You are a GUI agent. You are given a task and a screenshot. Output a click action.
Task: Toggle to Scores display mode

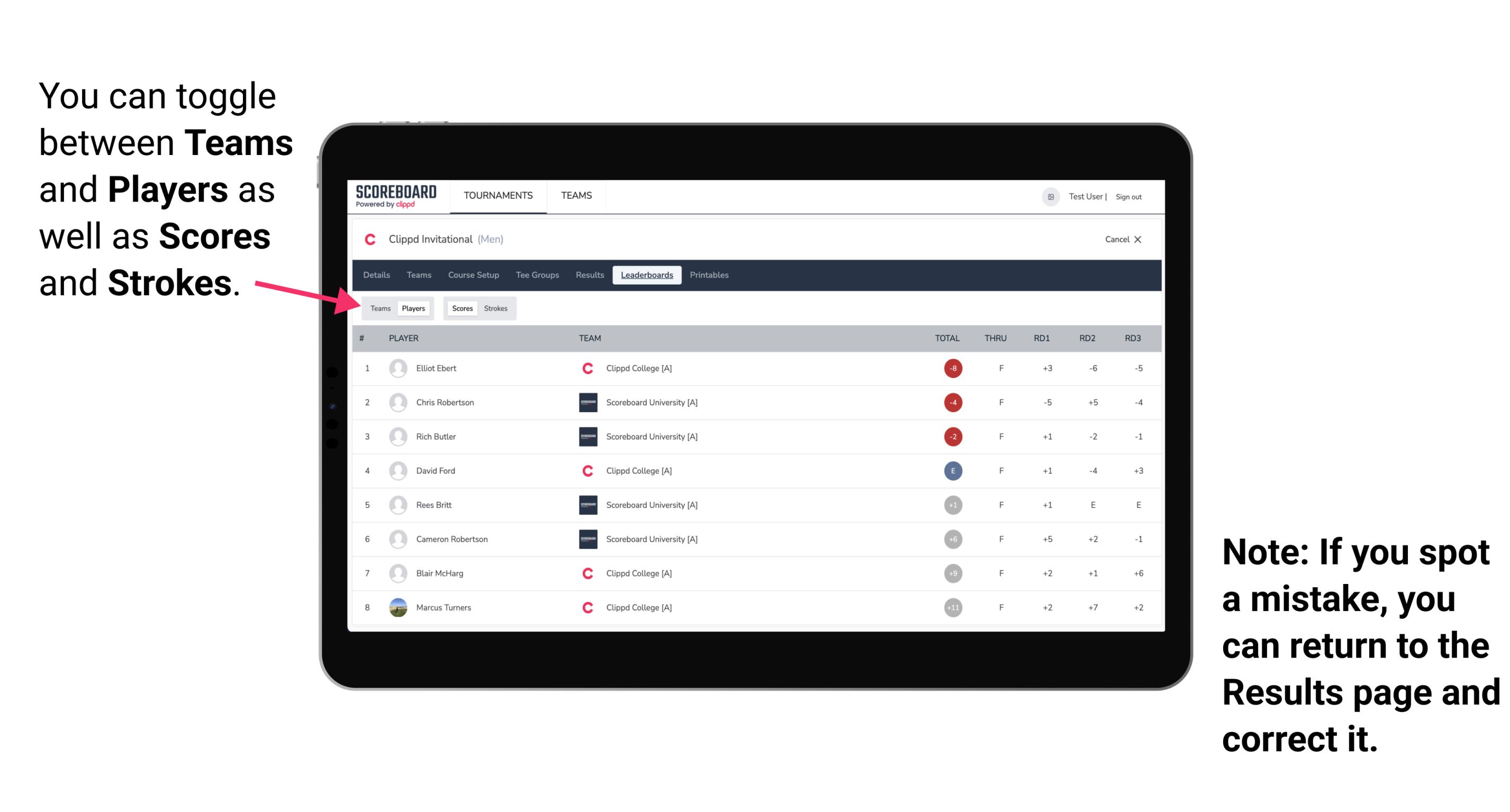pos(461,308)
